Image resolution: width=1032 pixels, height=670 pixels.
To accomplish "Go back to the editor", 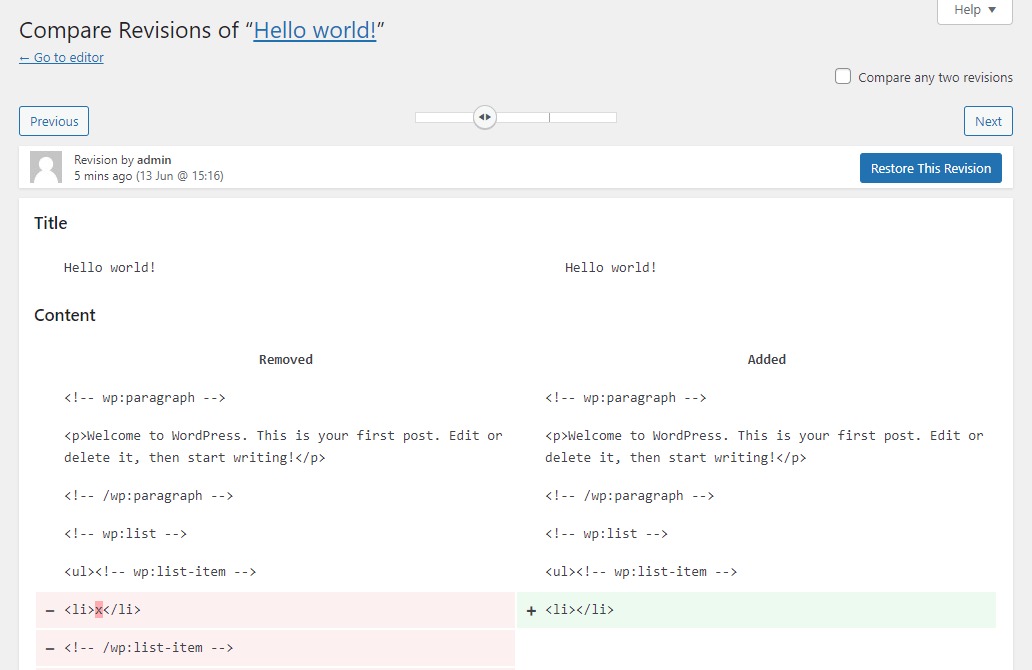I will coord(61,57).
